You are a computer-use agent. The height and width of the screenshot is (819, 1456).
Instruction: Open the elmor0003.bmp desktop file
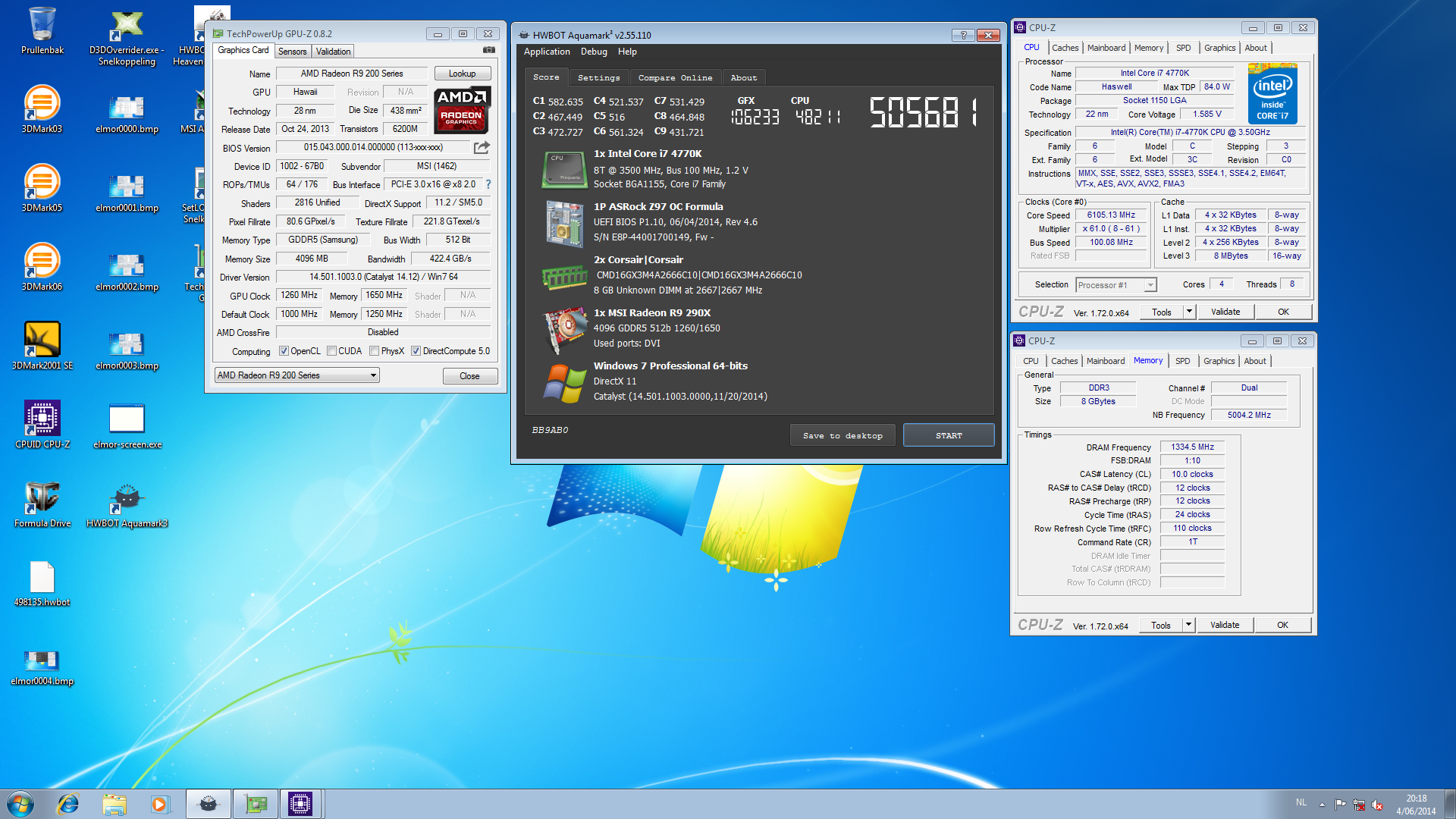127,352
